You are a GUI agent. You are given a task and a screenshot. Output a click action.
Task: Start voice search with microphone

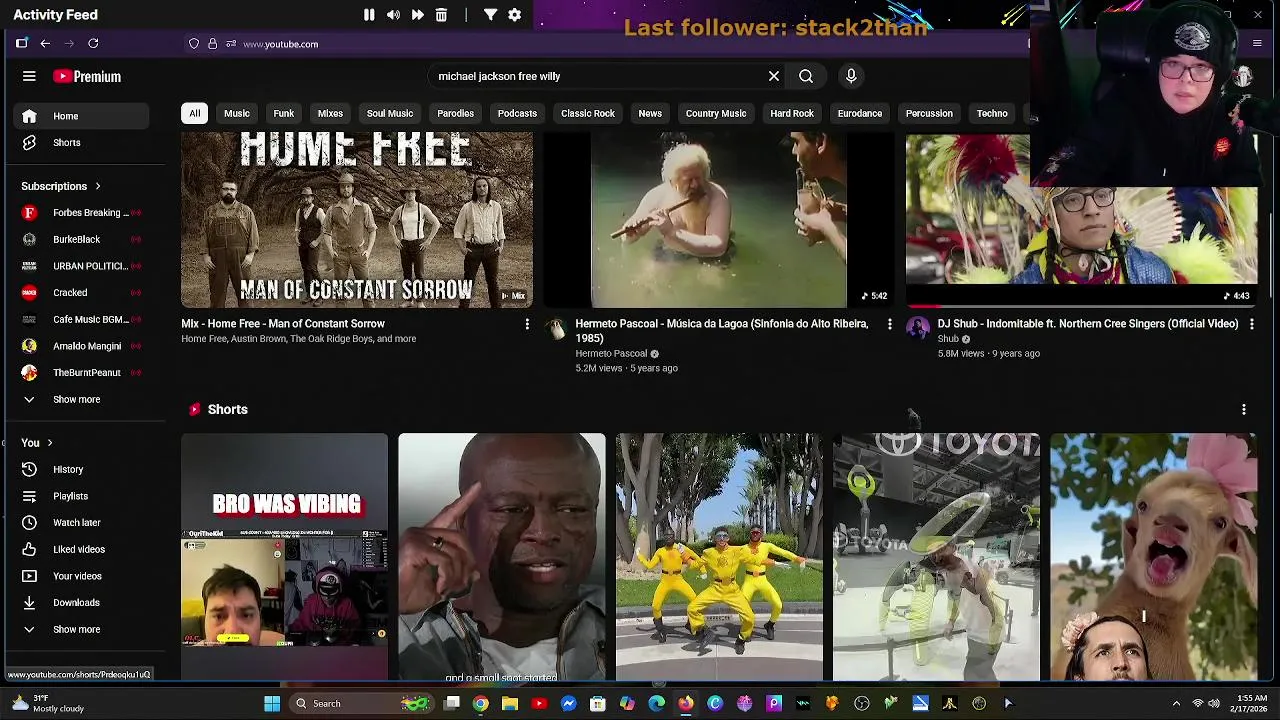coord(851,76)
